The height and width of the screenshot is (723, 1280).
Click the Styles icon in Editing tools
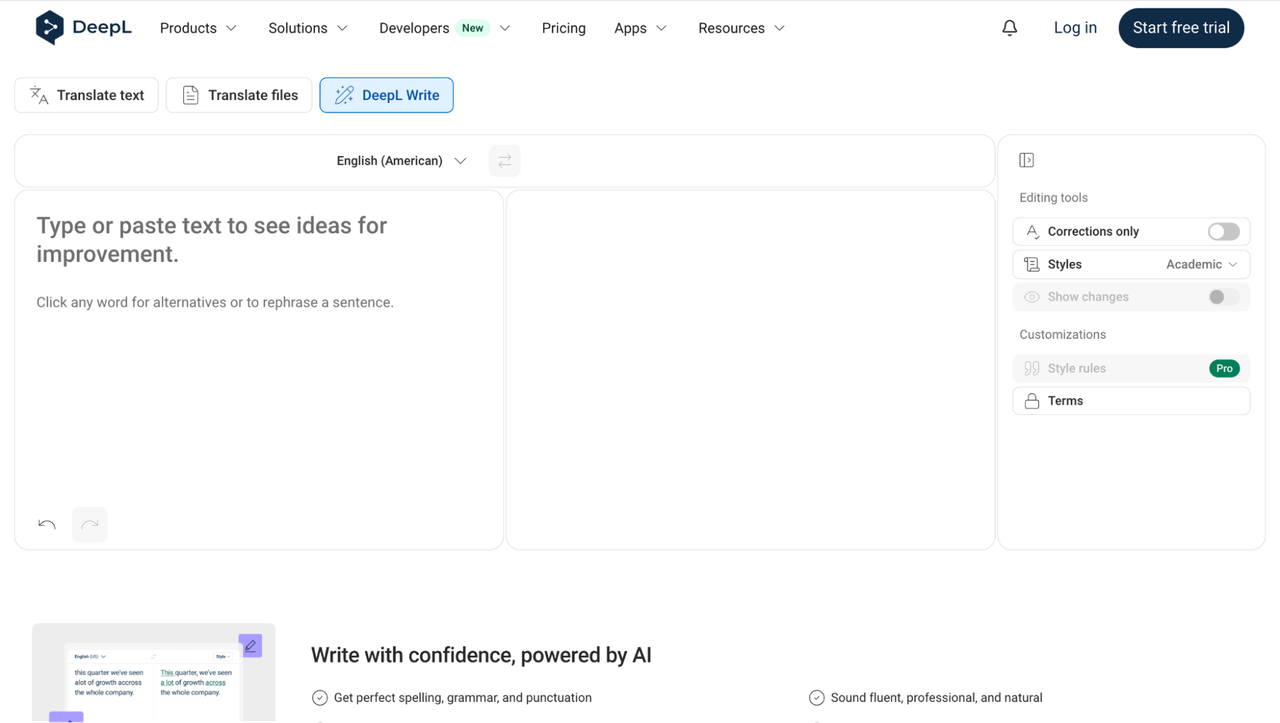(1032, 265)
